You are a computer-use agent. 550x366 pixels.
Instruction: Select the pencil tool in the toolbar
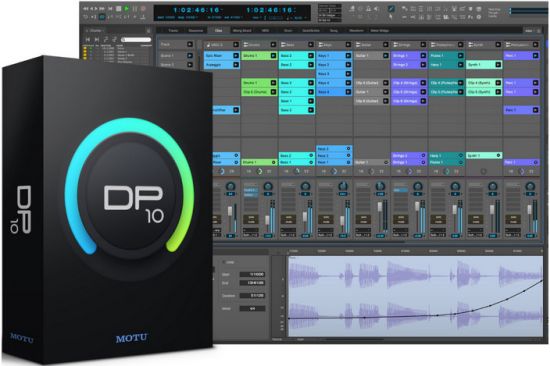tap(391, 8)
